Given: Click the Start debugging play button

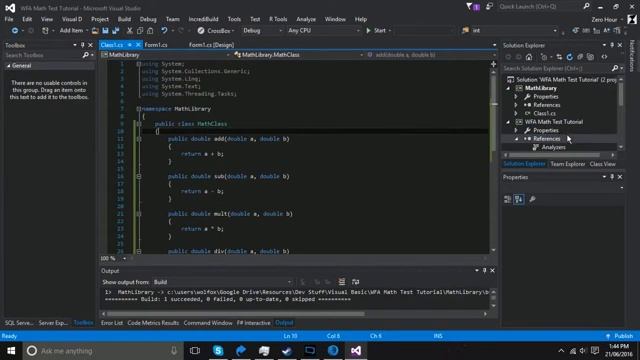Looking at the screenshot, I should click(378, 31).
